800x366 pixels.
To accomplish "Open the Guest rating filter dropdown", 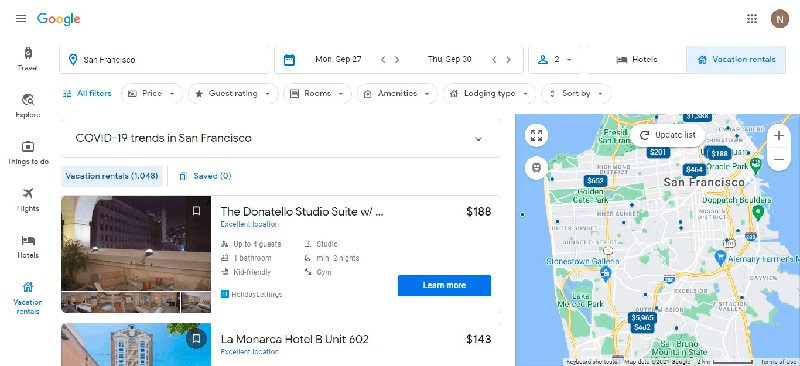I will click(x=233, y=93).
